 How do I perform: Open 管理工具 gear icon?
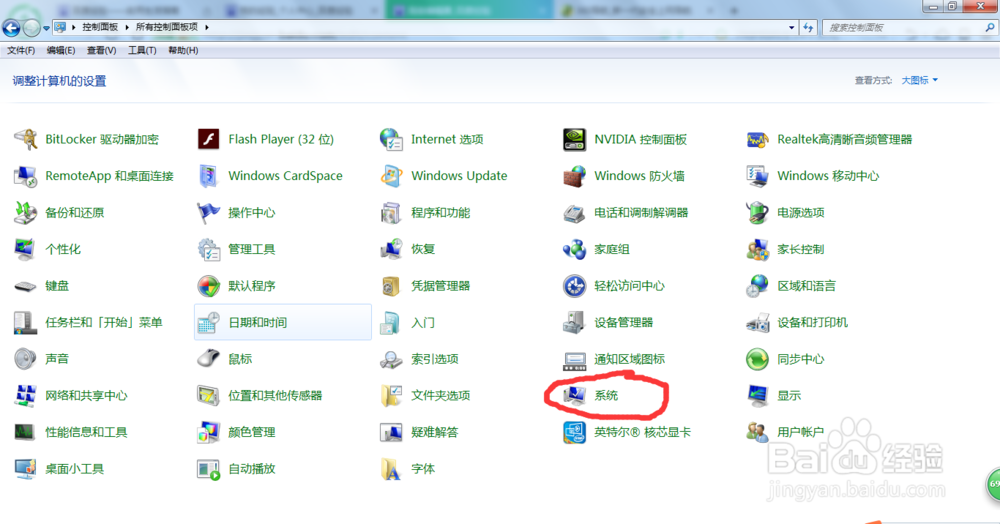(x=209, y=249)
